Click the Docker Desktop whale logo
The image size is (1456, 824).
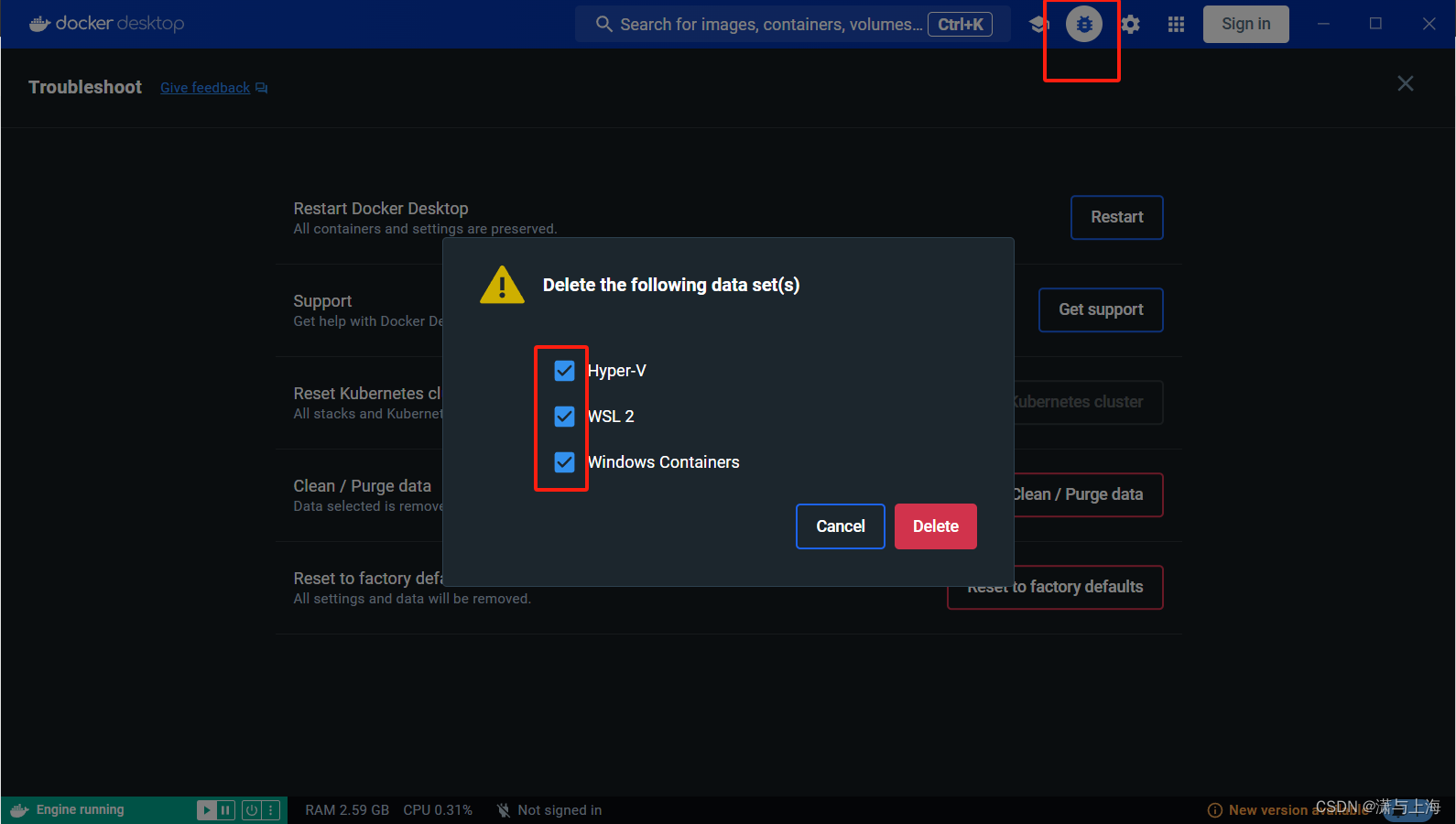coord(39,24)
